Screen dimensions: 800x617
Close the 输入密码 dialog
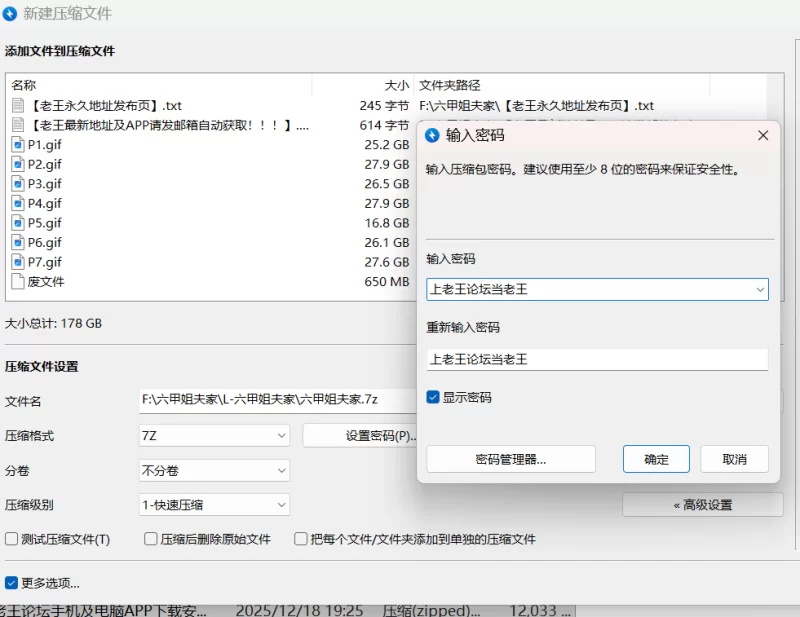point(763,135)
